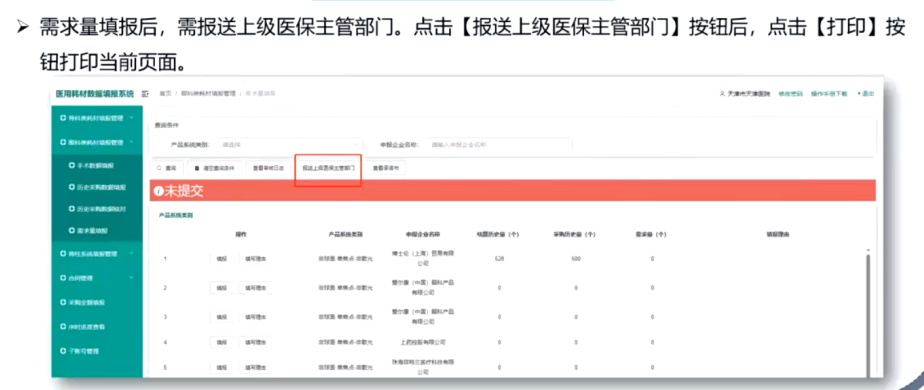Viewport: 924px width, 390px height.
Task: Expand the 骨科类耗材填报管理 menu chevron
Action: tap(131, 118)
